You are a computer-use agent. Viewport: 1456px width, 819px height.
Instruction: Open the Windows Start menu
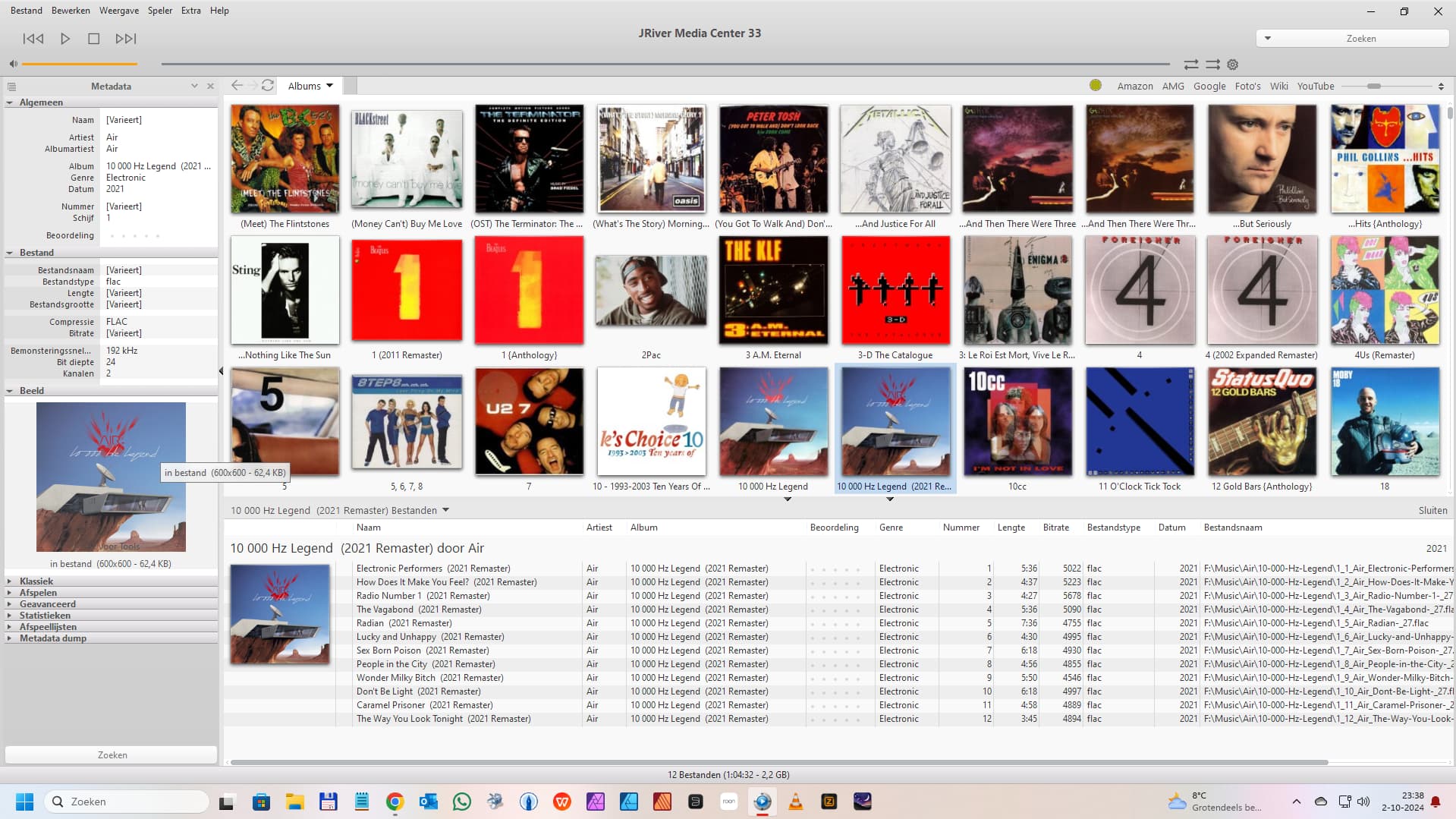point(24,802)
